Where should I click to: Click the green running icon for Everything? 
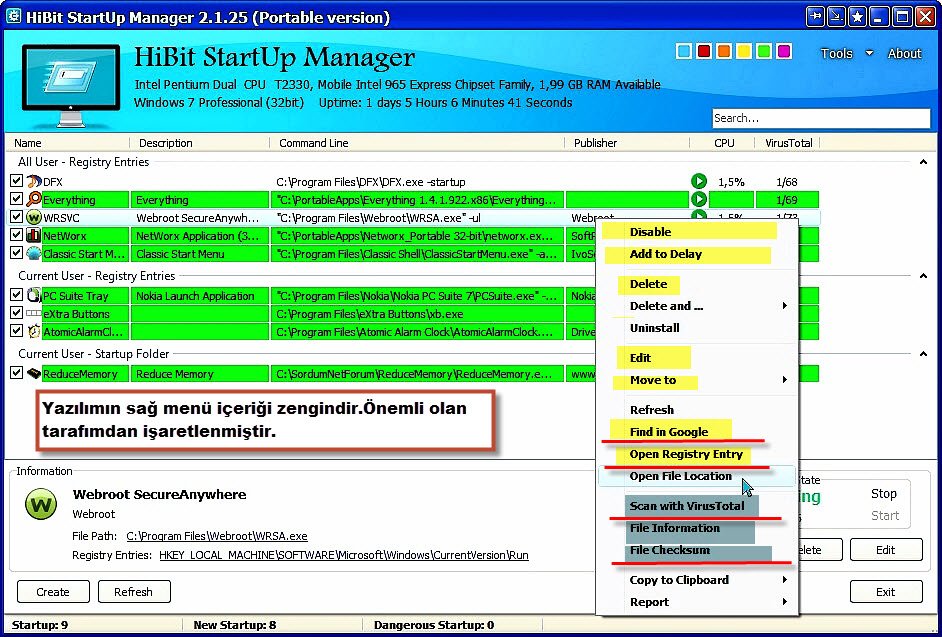(x=699, y=200)
